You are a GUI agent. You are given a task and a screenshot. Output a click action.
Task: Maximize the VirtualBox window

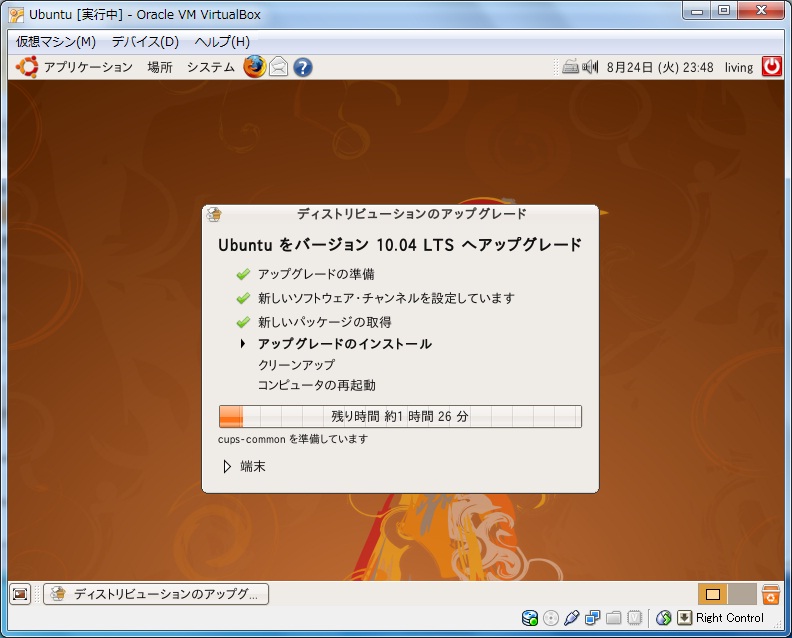tap(724, 11)
